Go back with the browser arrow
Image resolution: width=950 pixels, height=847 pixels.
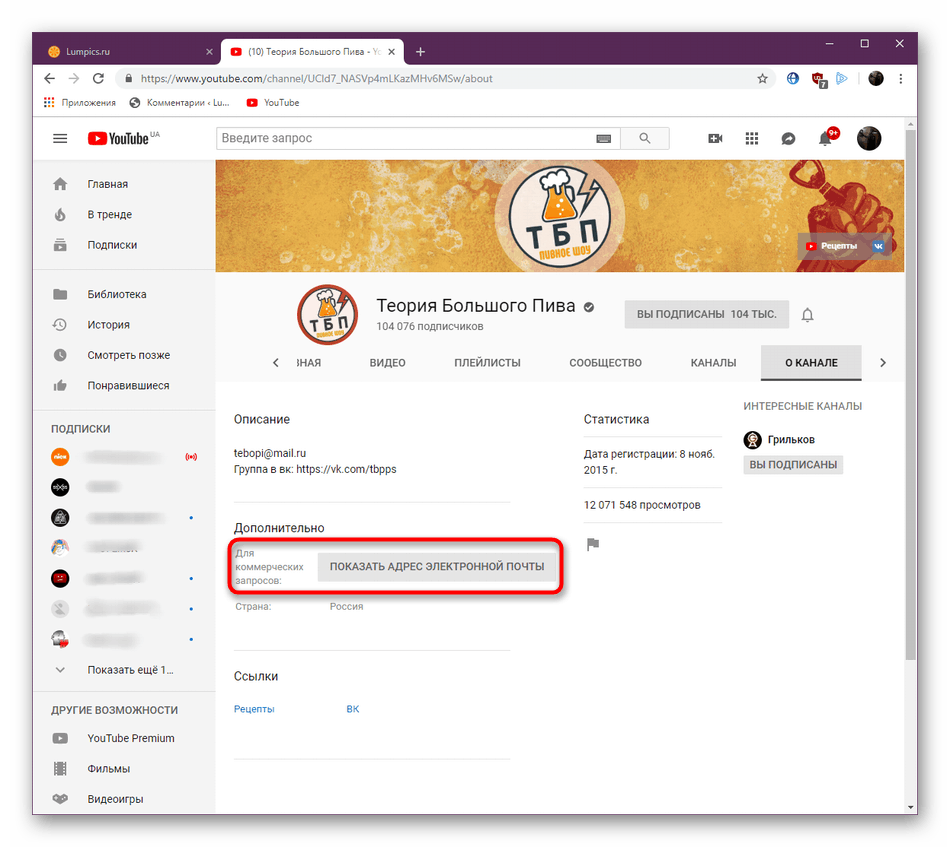50,78
